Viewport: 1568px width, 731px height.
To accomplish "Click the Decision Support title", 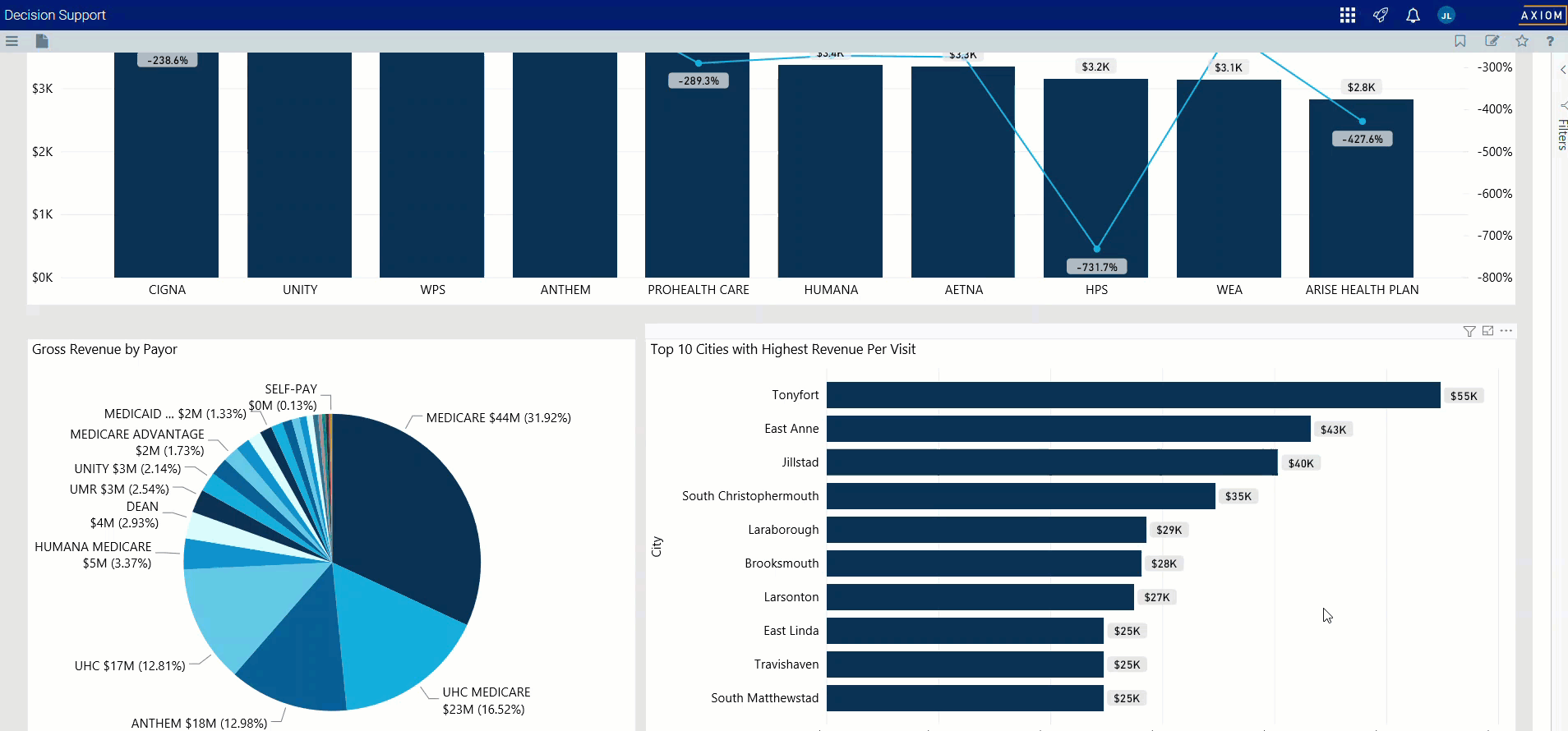I will 55,15.
